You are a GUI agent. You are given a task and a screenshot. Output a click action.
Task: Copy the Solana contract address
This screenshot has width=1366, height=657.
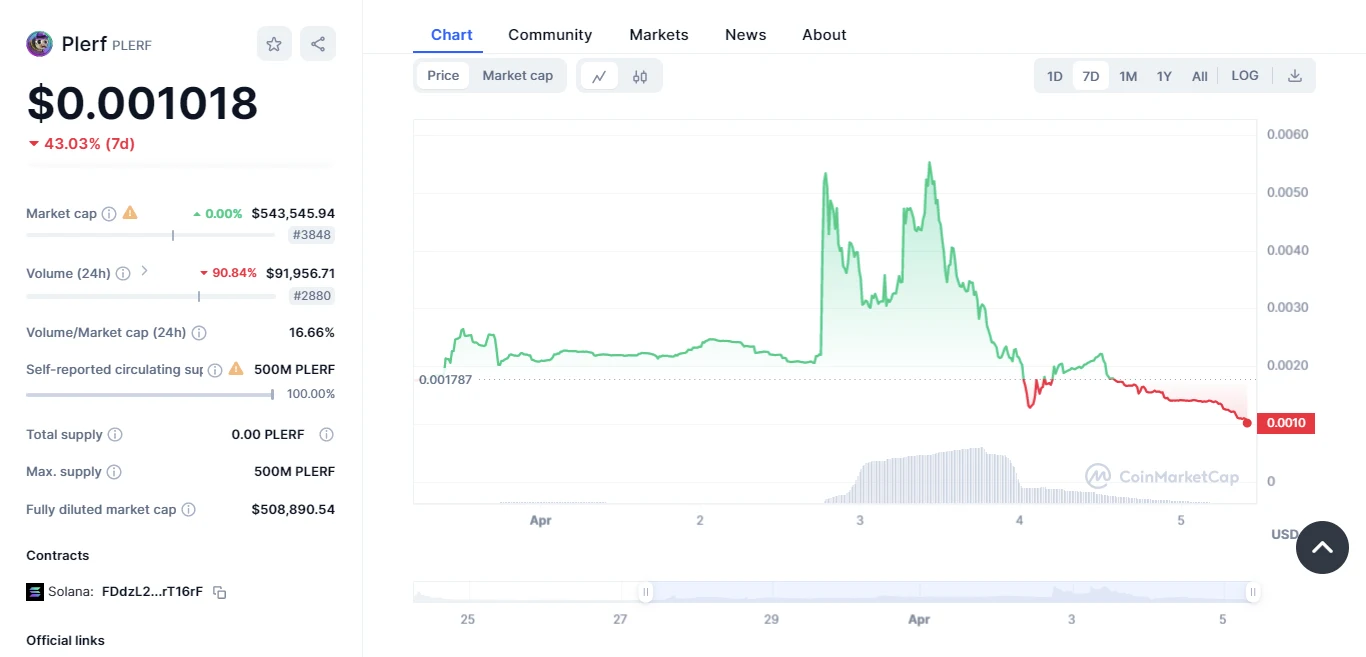pyautogui.click(x=220, y=592)
